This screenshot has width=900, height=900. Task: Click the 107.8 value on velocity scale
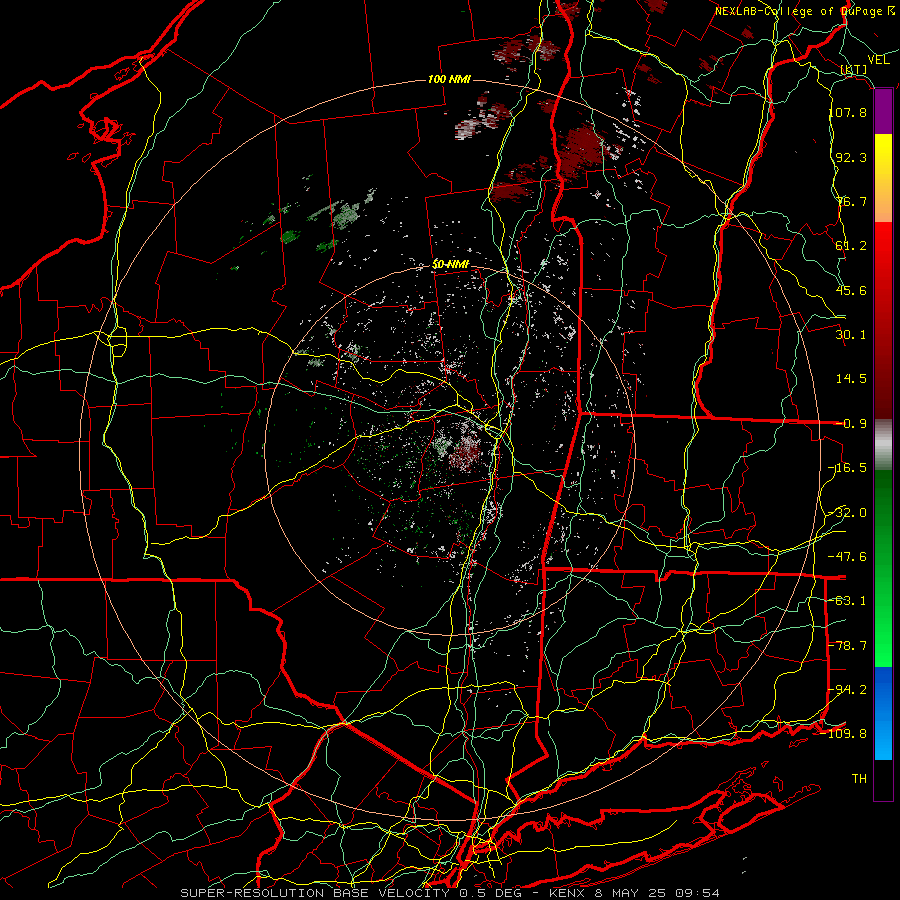[x=848, y=112]
